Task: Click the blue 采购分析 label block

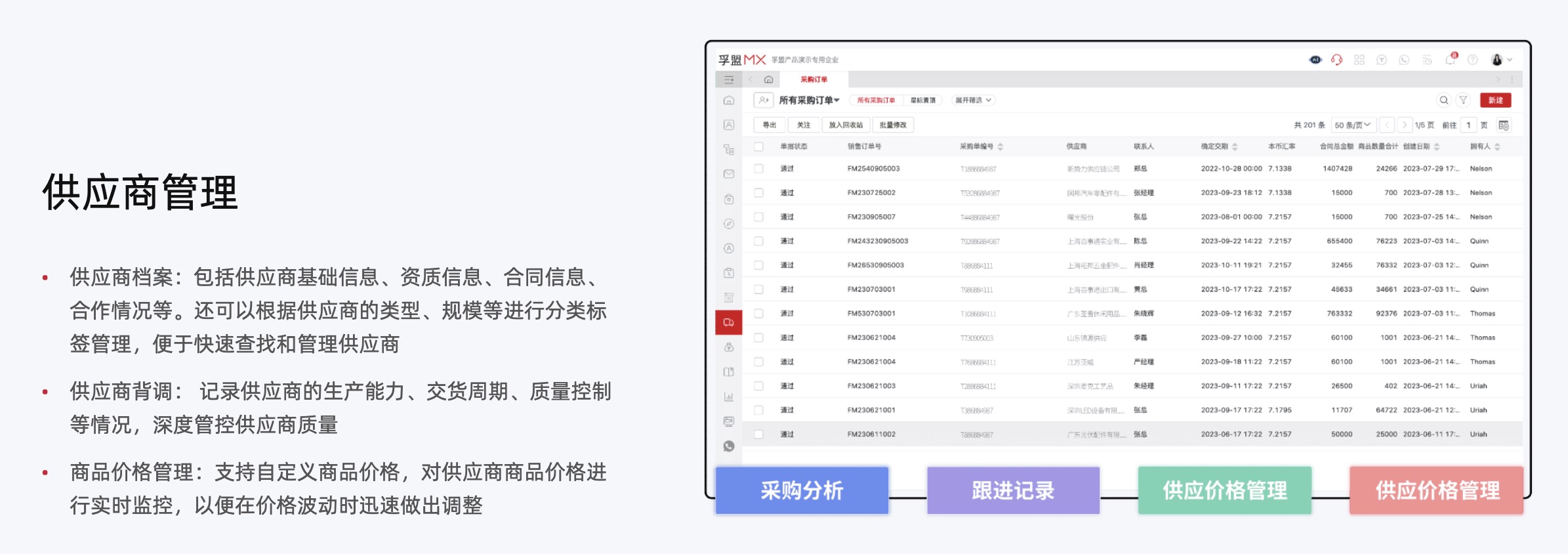Action: pos(802,490)
